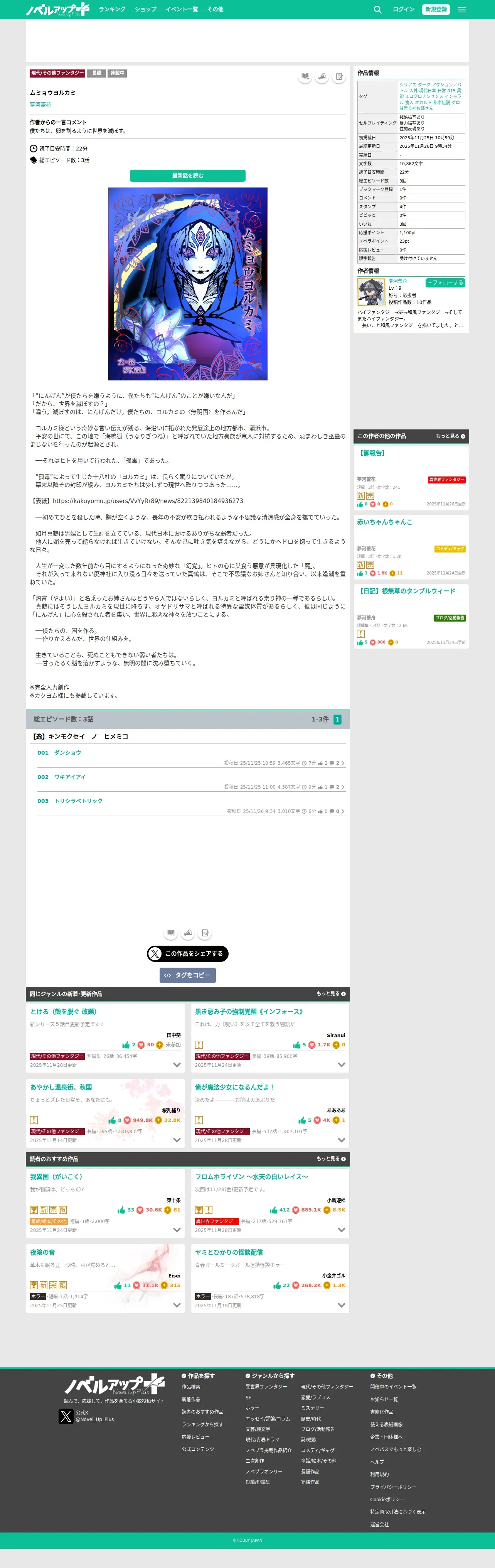Click the top bookmark icon beside the title
This screenshot has width=495, height=1568.
click(x=305, y=77)
